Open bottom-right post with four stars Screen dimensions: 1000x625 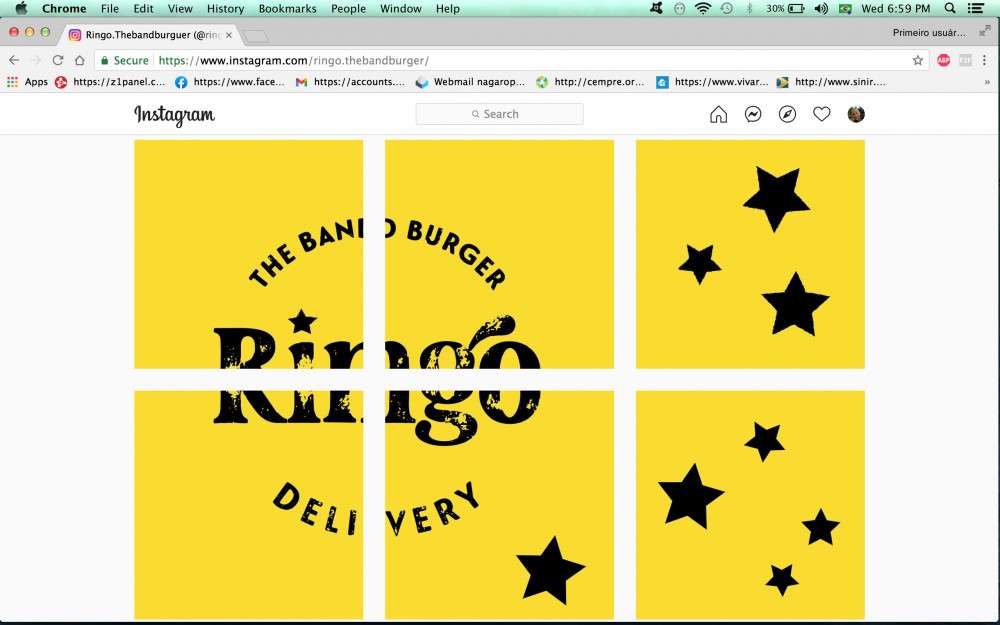click(750, 504)
